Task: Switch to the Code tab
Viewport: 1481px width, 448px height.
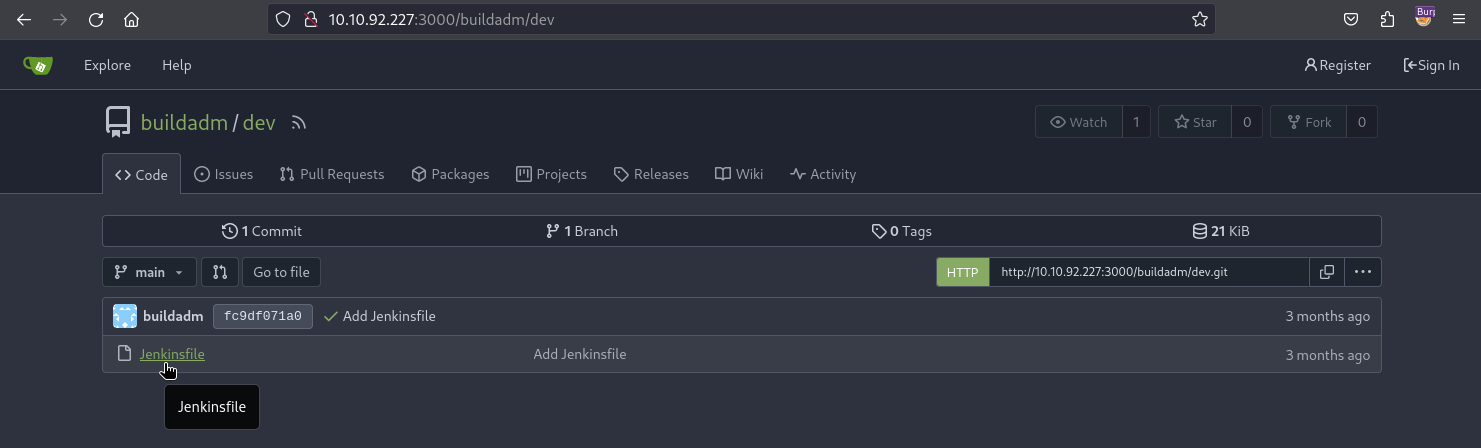Action: pos(141,174)
